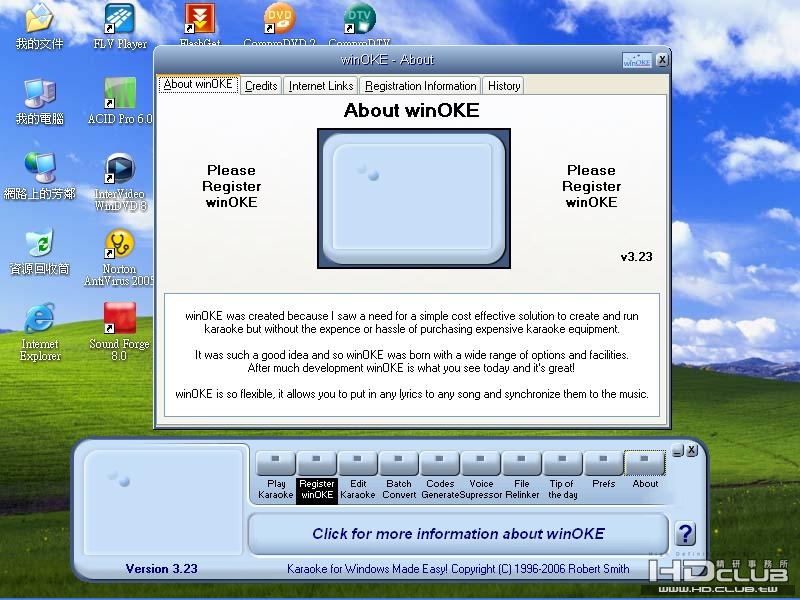
Task: Click the v3.23 version label in About
Action: coord(636,257)
